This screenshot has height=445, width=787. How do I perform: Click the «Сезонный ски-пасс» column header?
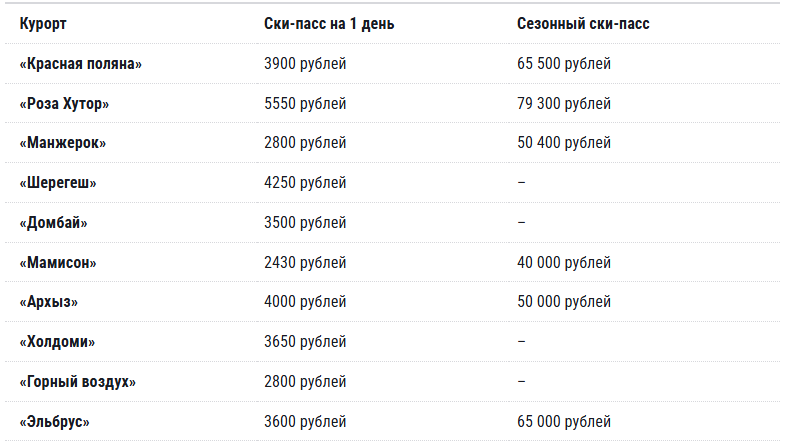[583, 24]
